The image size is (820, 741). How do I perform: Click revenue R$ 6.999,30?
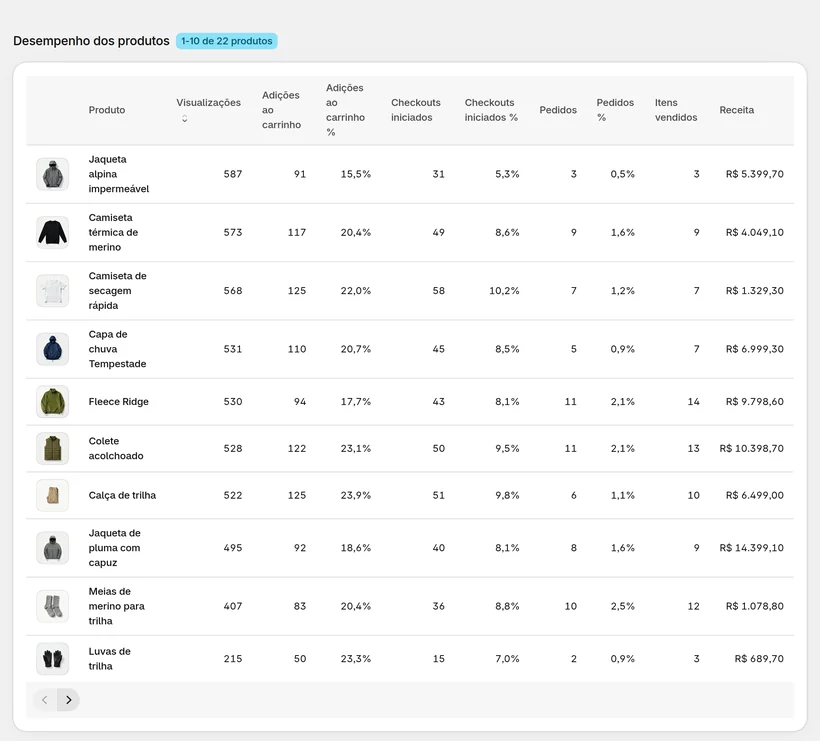coord(755,349)
